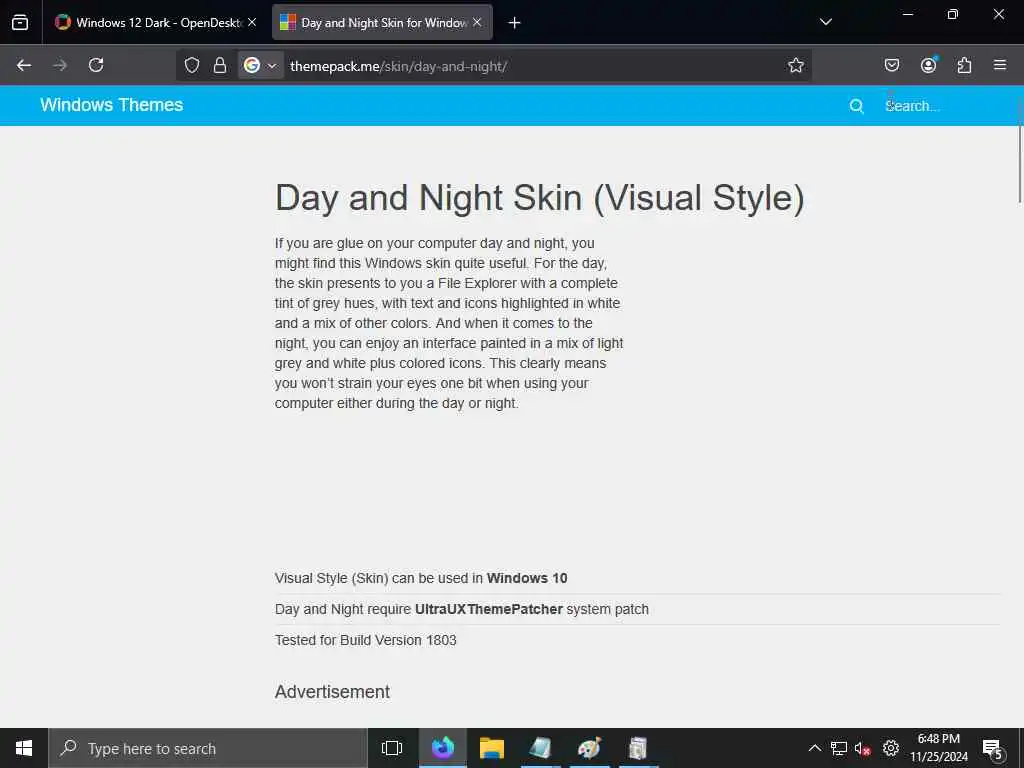The height and width of the screenshot is (768, 1024).
Task: Reload the current page
Action: coord(96,65)
